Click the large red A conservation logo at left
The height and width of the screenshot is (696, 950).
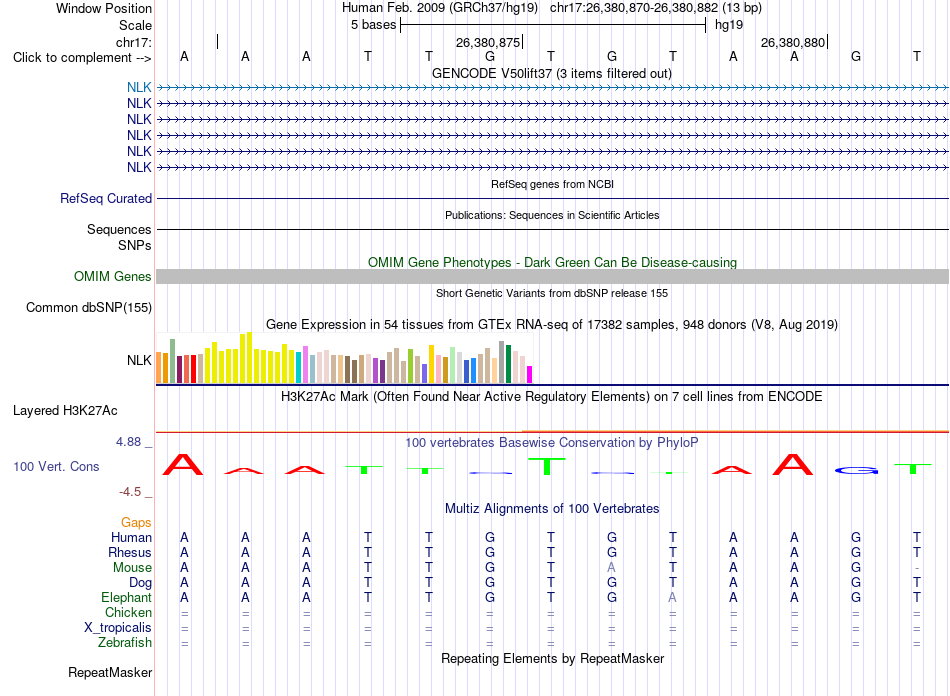[184, 464]
